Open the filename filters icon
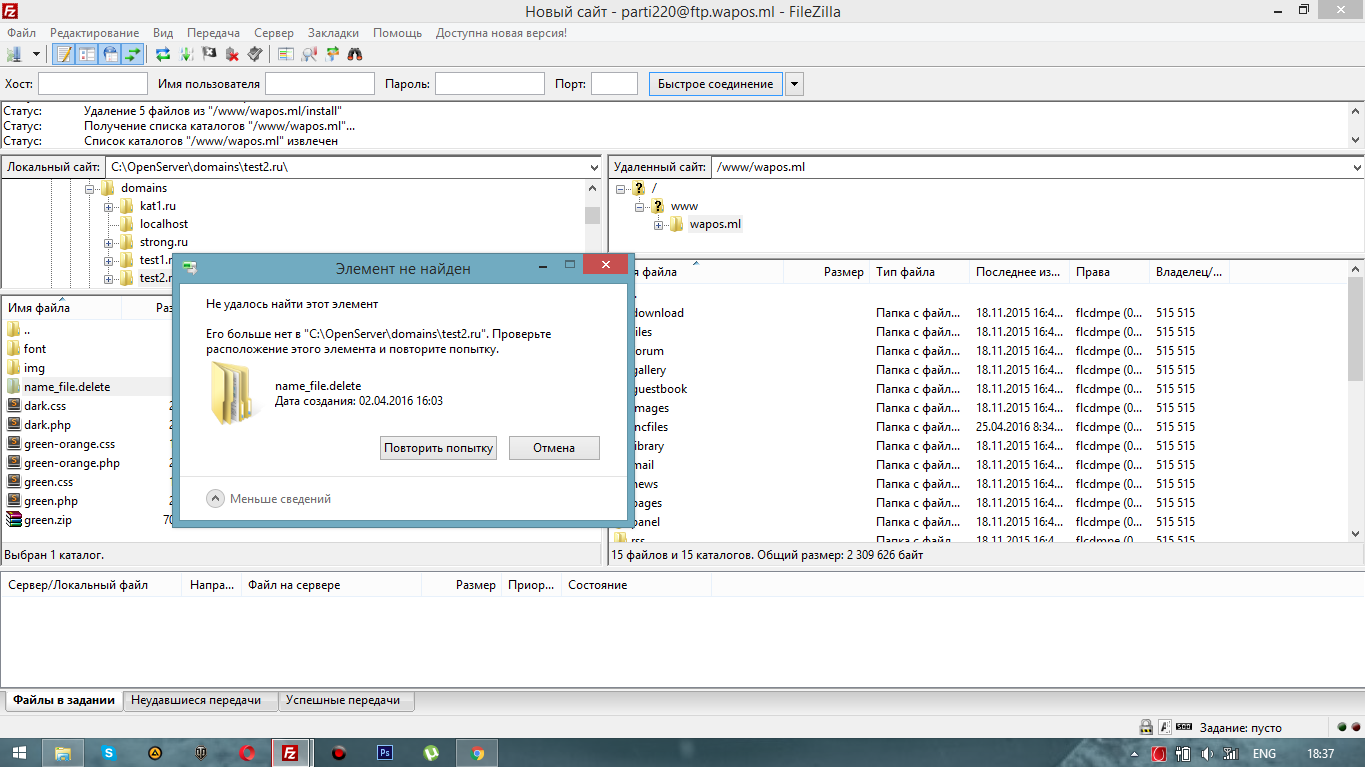Viewport: 1365px width, 767px height. 286,54
